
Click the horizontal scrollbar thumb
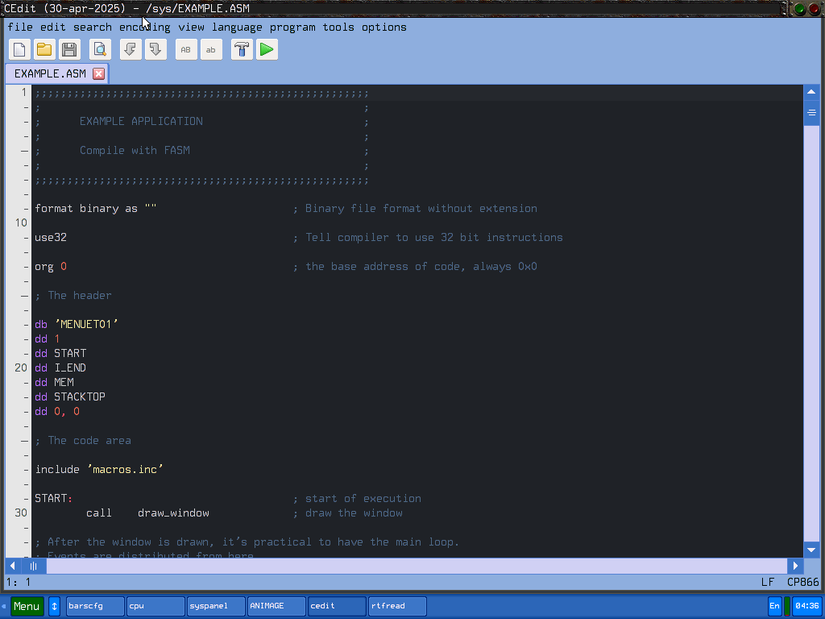[33, 566]
